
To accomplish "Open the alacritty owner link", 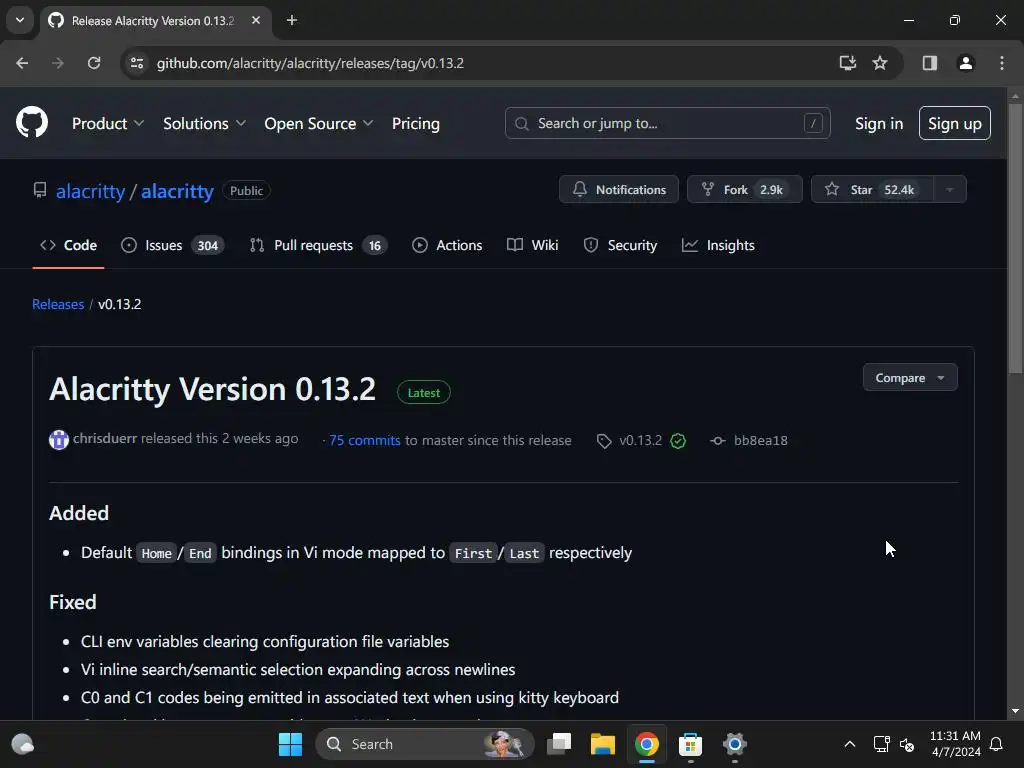I will [90, 191].
